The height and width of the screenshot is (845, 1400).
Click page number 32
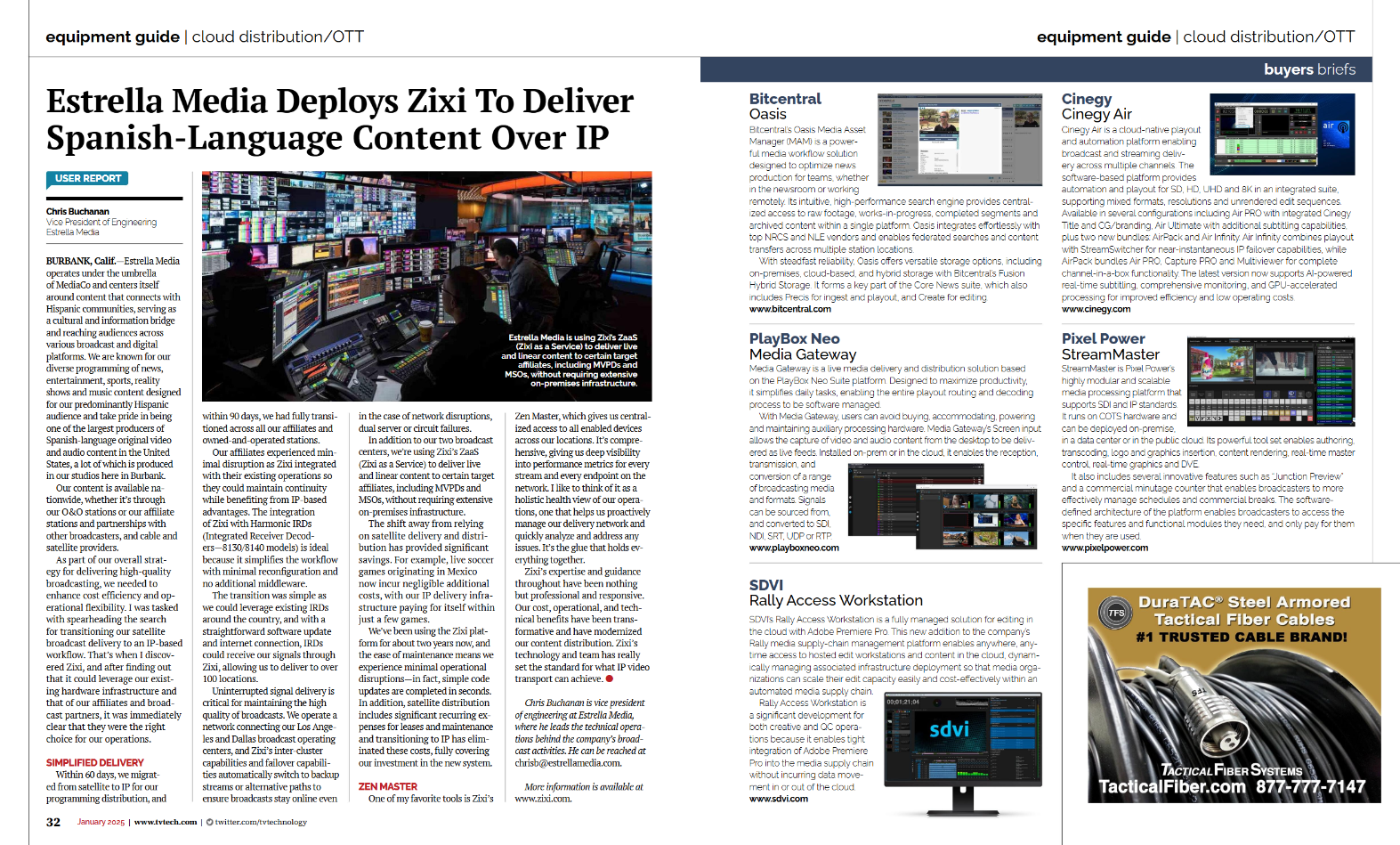point(53,822)
